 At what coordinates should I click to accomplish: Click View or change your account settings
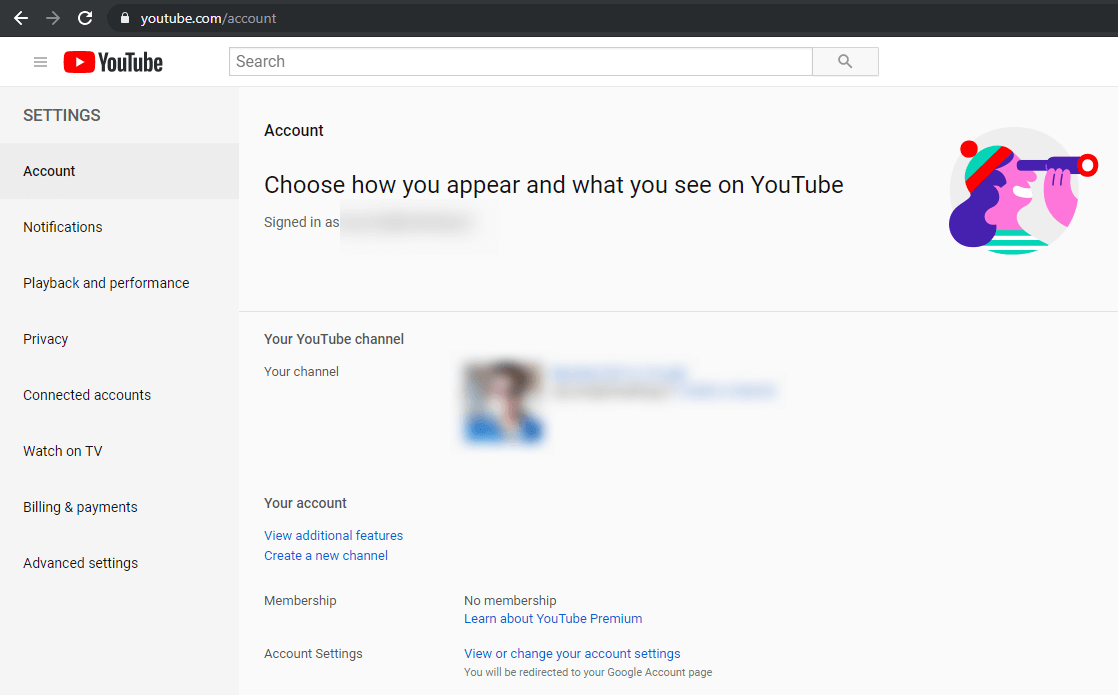[x=572, y=654]
